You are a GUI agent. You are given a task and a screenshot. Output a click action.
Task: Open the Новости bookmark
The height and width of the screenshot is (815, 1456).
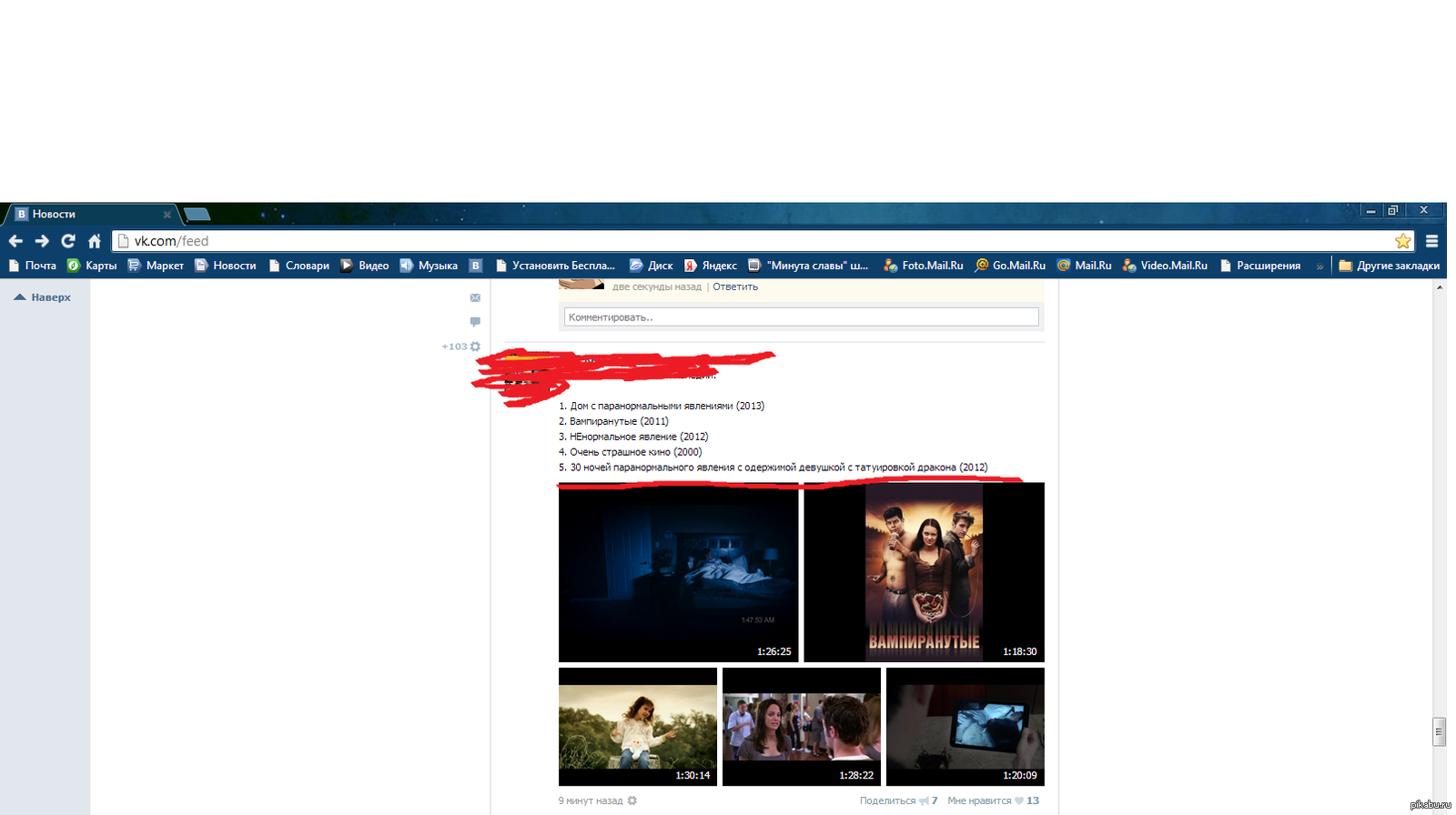(x=226, y=266)
